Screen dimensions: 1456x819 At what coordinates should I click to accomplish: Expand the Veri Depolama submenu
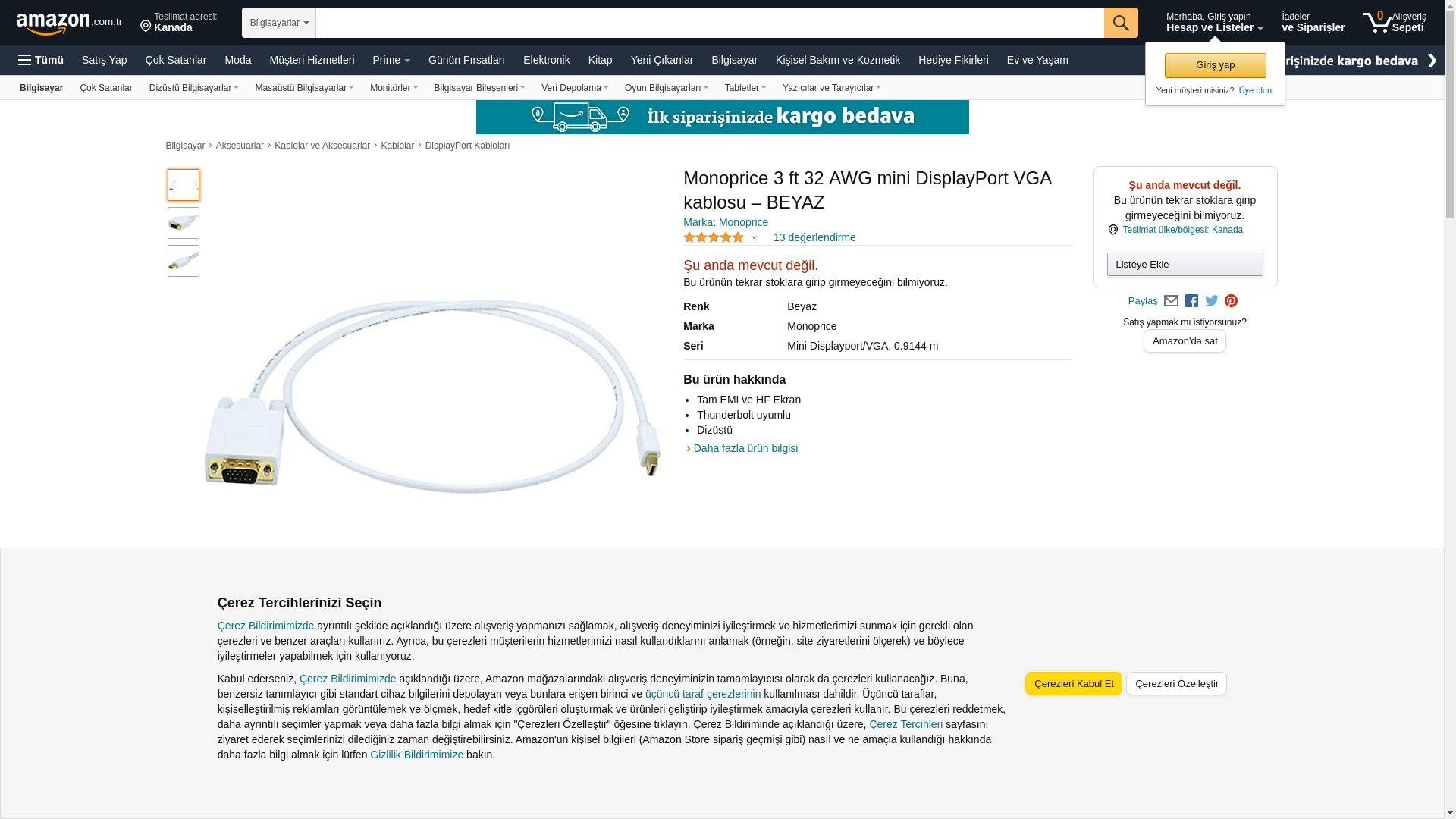pyautogui.click(x=574, y=88)
